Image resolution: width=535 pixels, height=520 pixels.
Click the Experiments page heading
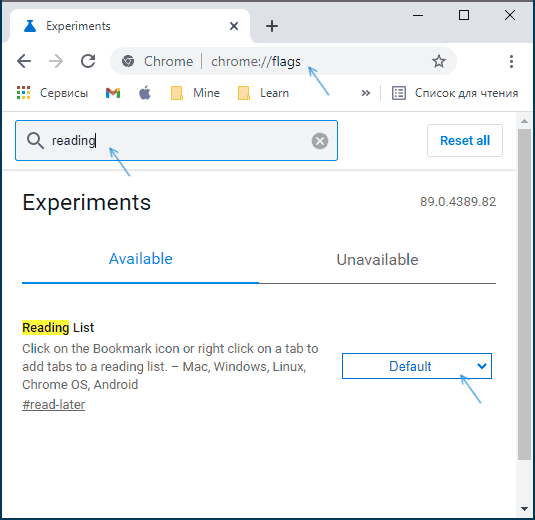87,203
